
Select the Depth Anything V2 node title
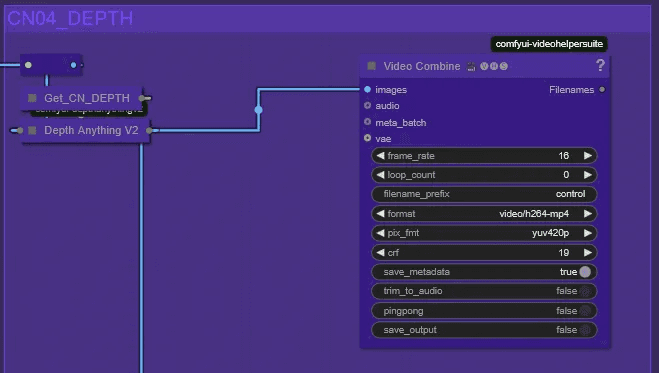click(x=91, y=130)
